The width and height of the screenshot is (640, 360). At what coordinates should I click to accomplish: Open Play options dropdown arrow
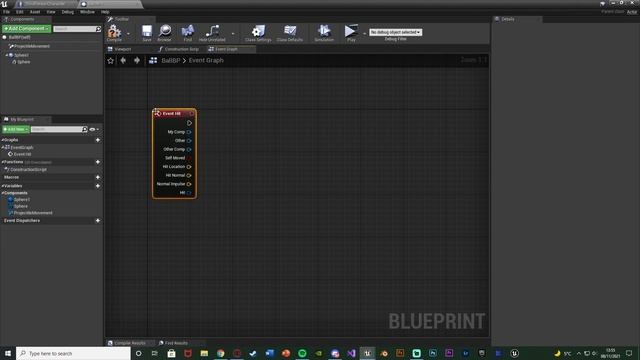364,33
